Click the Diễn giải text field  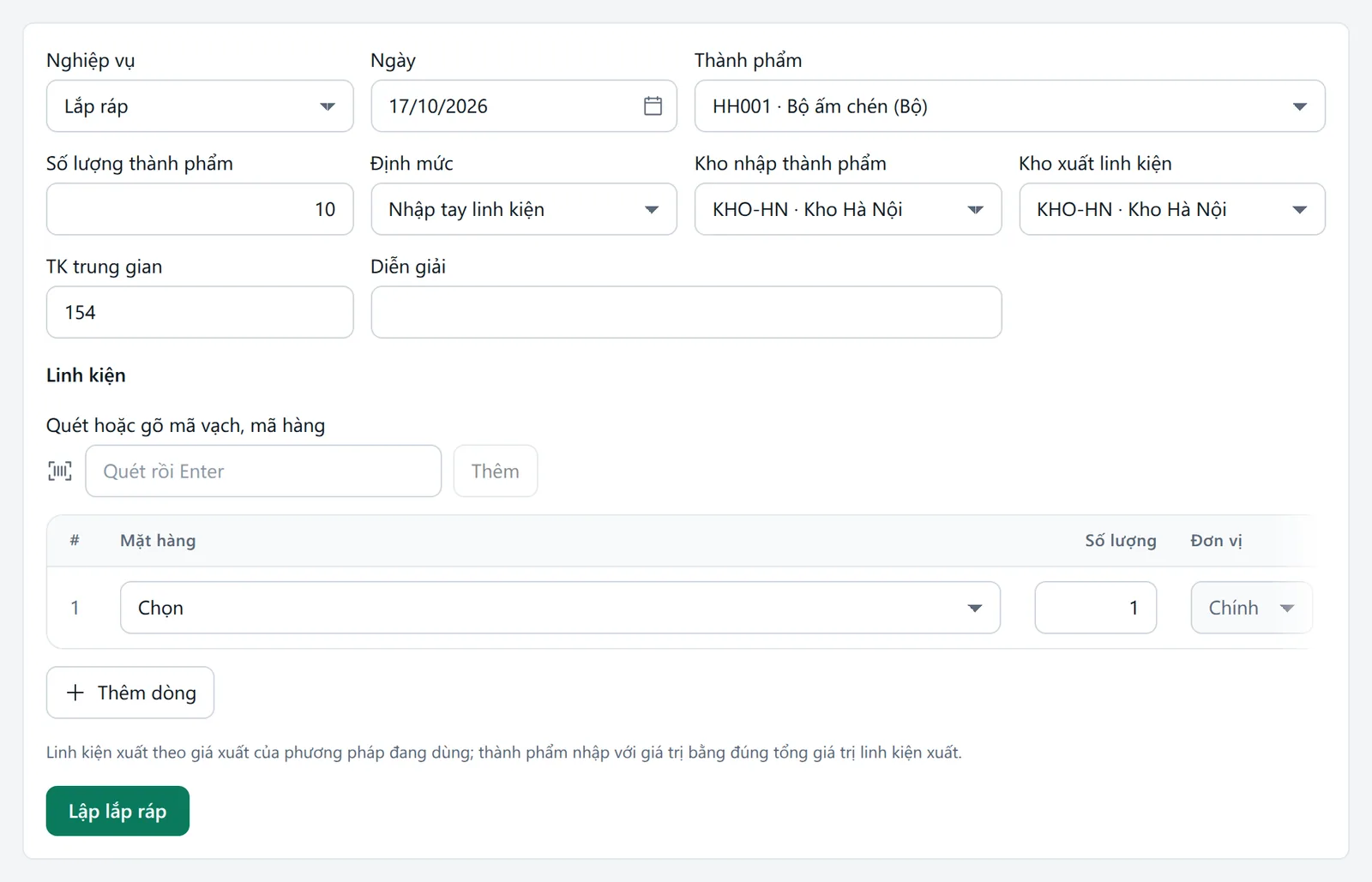click(x=686, y=312)
